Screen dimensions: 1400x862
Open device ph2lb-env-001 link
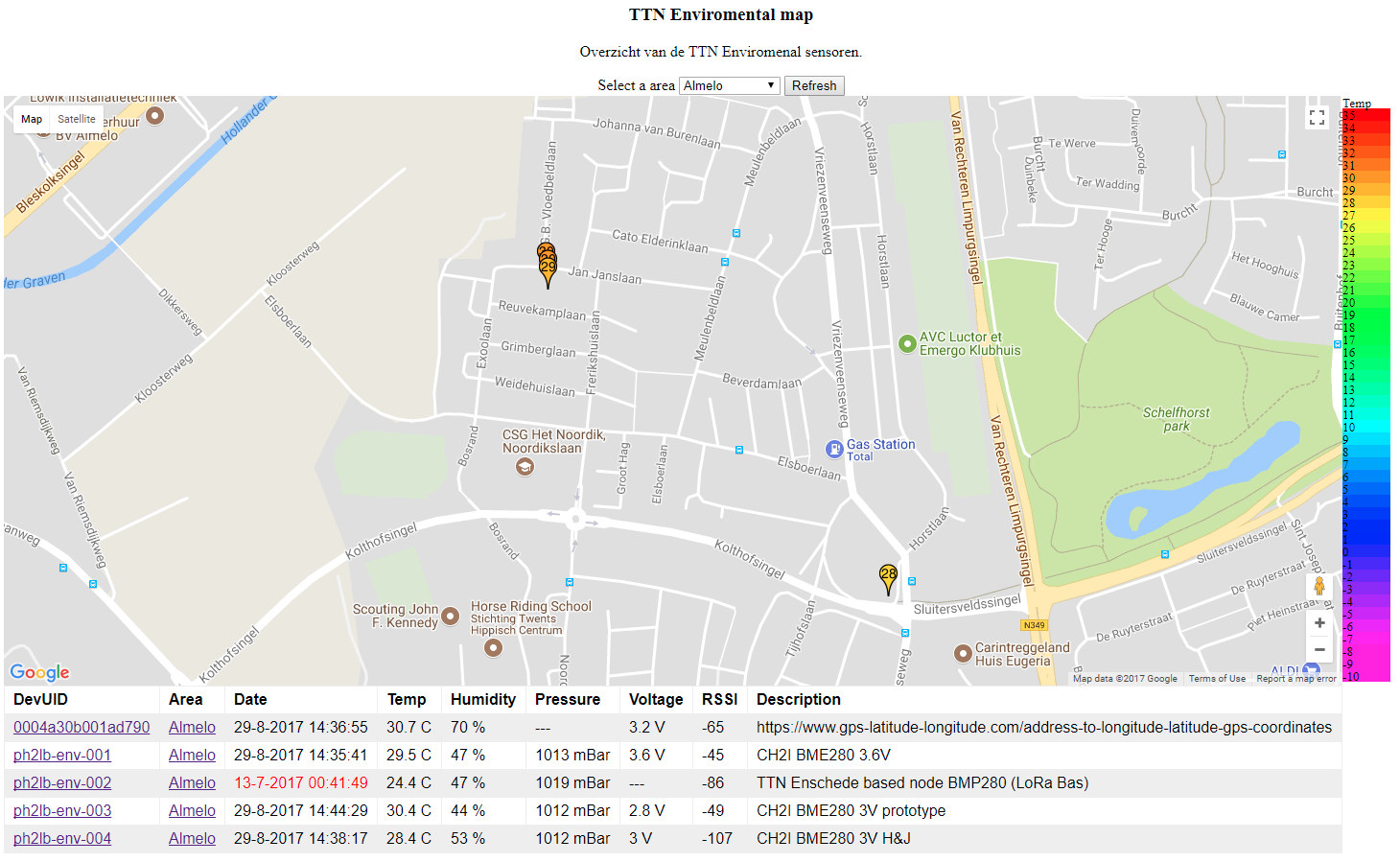click(62, 755)
